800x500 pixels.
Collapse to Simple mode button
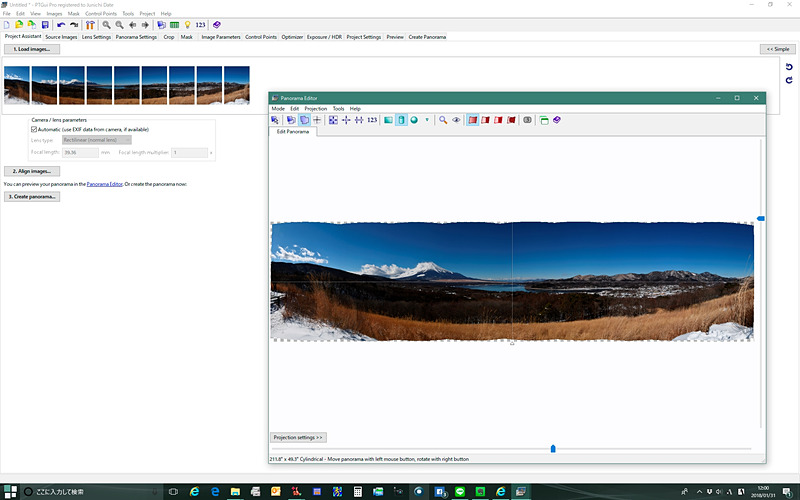click(x=778, y=49)
